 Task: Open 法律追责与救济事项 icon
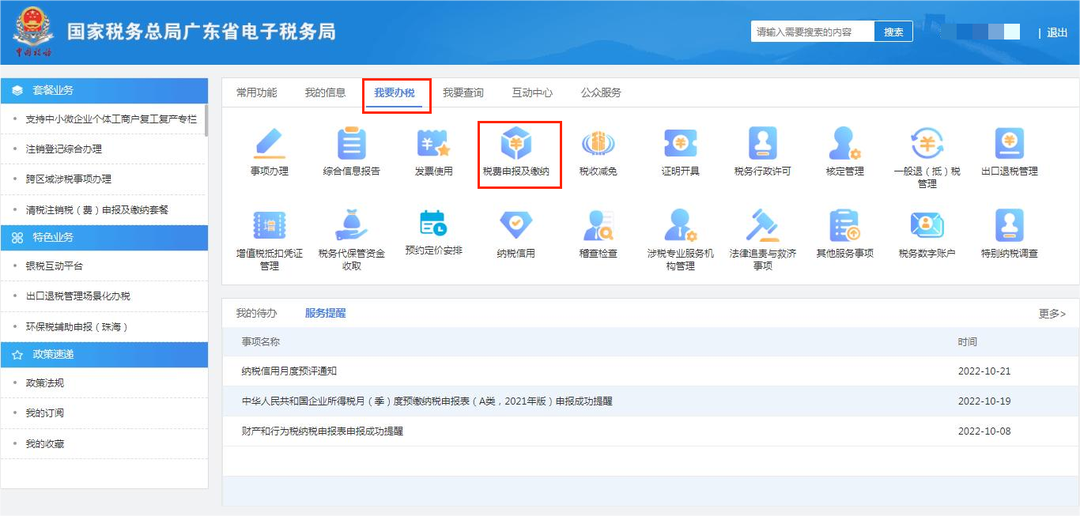762,225
